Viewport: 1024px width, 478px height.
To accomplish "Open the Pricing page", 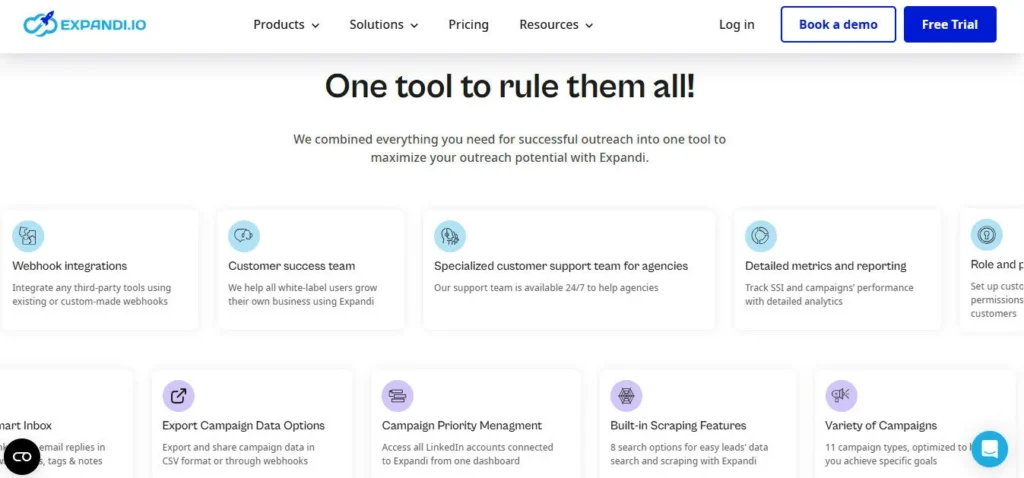I will coord(468,25).
